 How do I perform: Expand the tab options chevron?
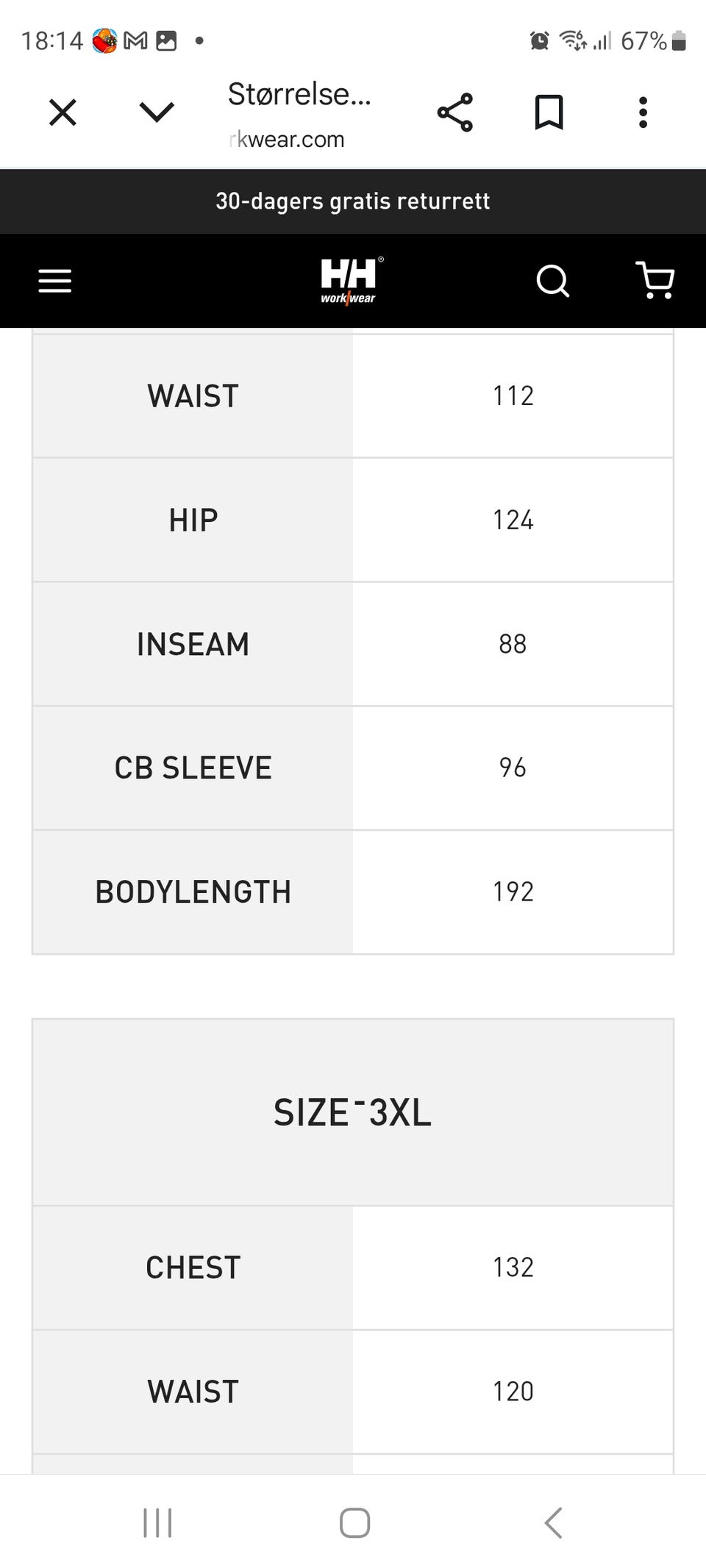coord(157,112)
